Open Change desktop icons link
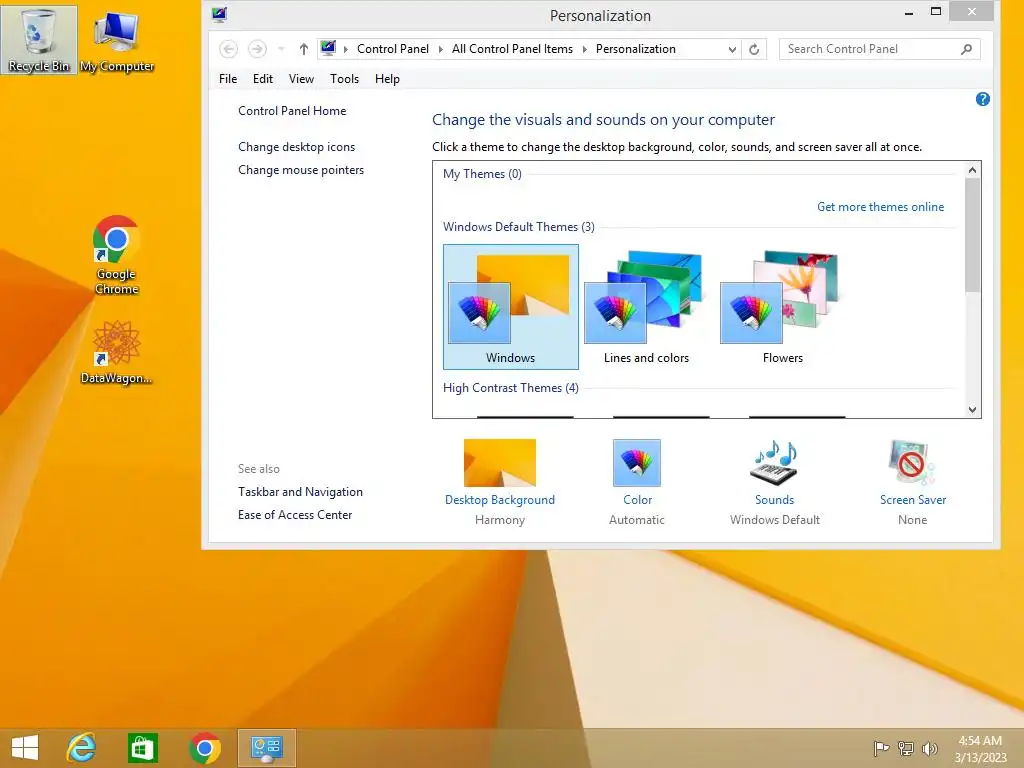The width and height of the screenshot is (1024, 768). pyautogui.click(x=296, y=147)
